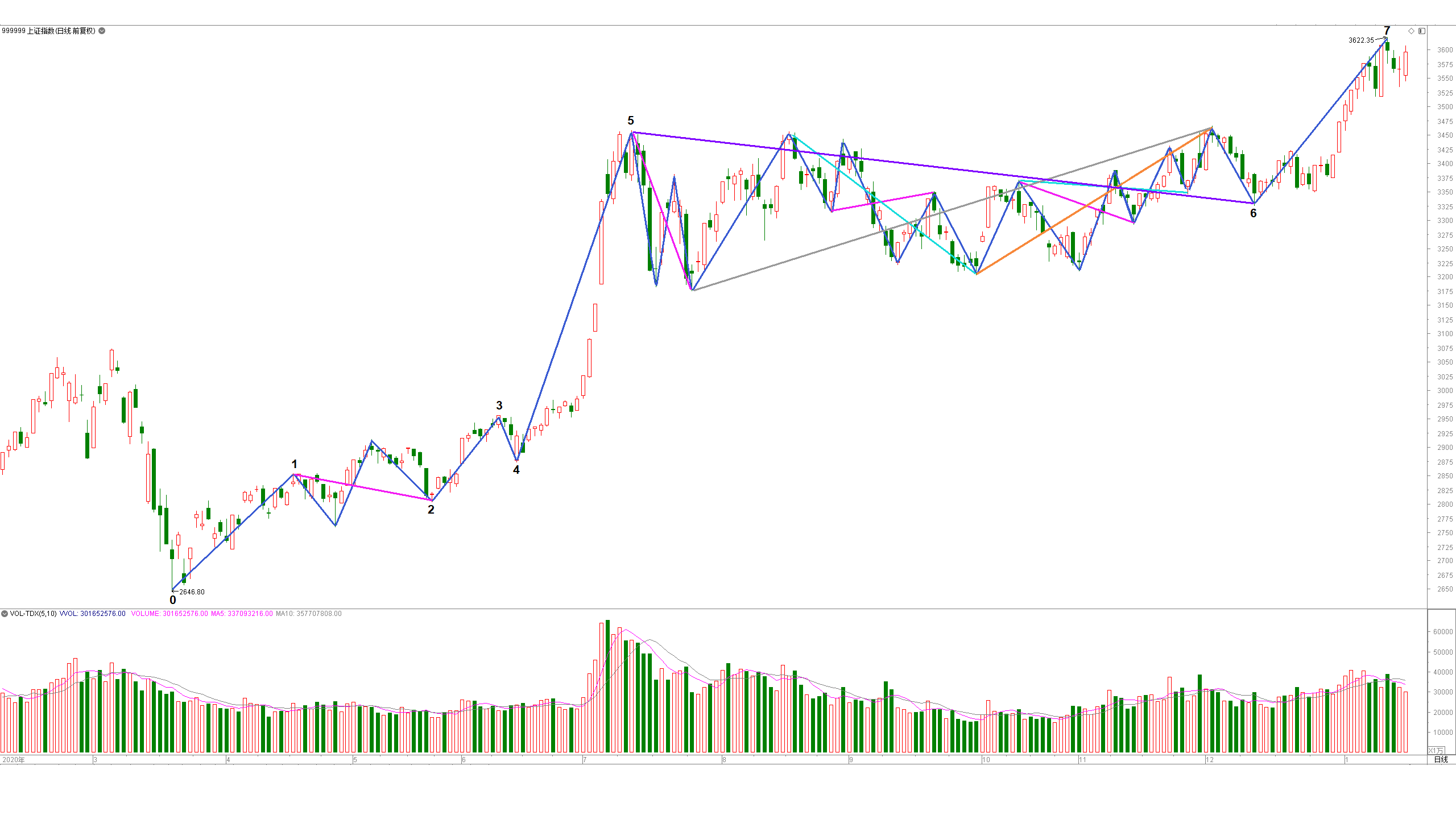The width and height of the screenshot is (1456, 819).
Task: Click the X1万 volume unit box
Action: click(x=1436, y=751)
